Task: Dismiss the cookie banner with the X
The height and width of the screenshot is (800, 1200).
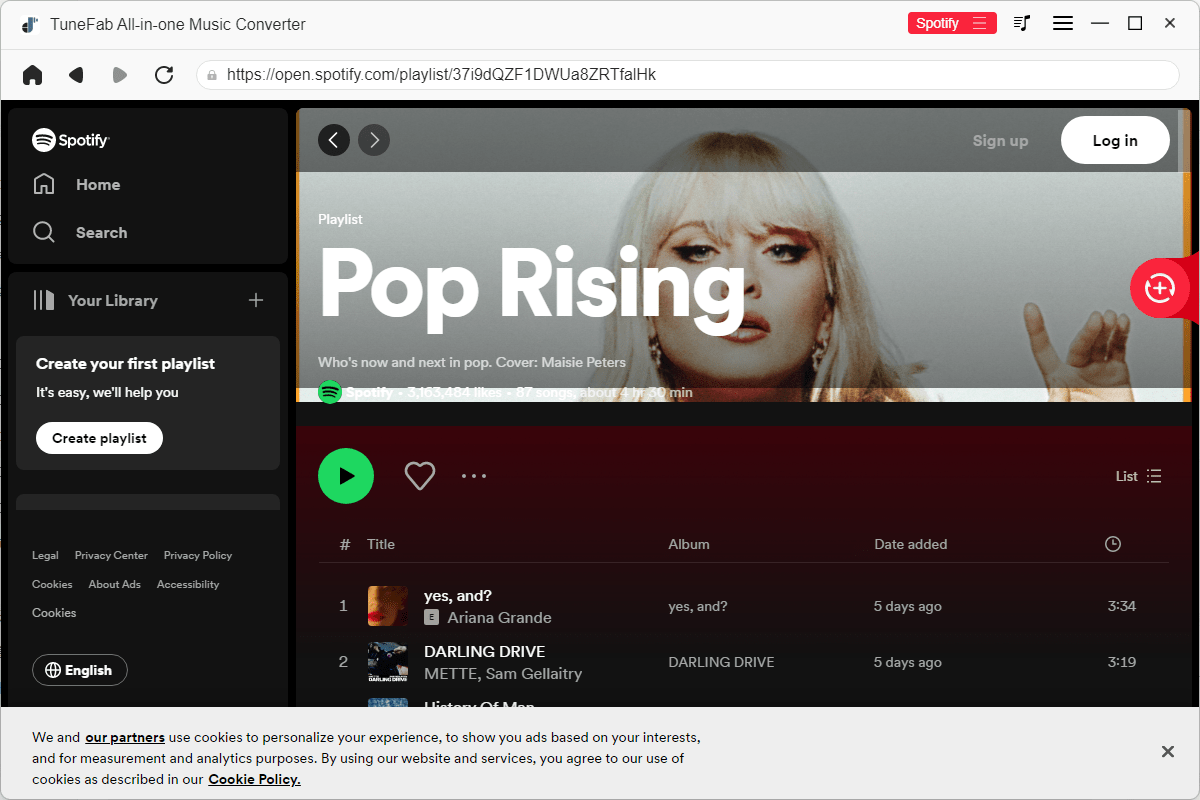Action: point(1167,751)
